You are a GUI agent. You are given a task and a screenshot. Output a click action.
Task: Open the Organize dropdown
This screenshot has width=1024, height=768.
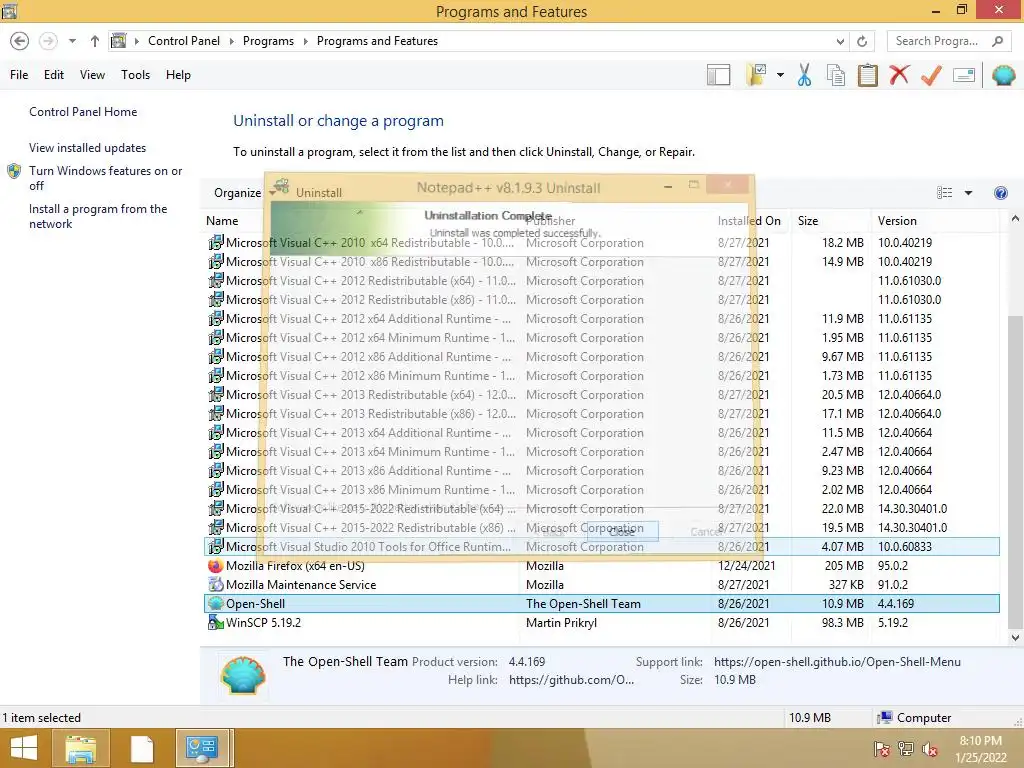click(x=244, y=193)
